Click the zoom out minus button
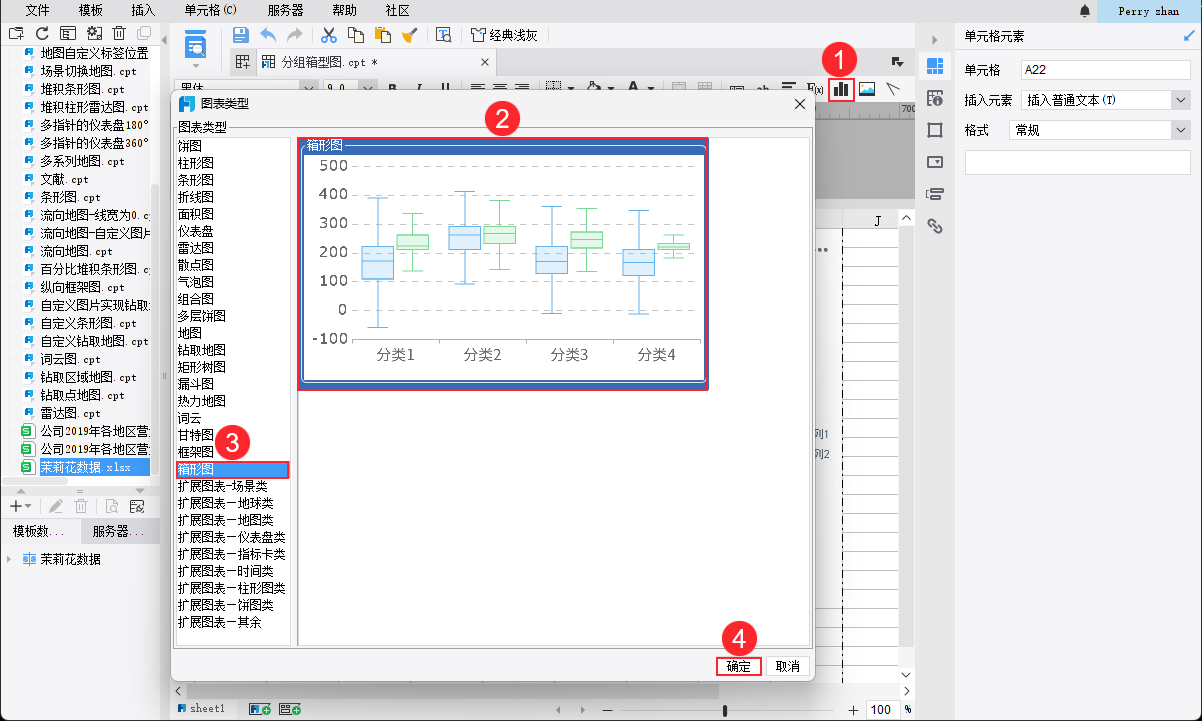1202x721 pixels. [608, 710]
